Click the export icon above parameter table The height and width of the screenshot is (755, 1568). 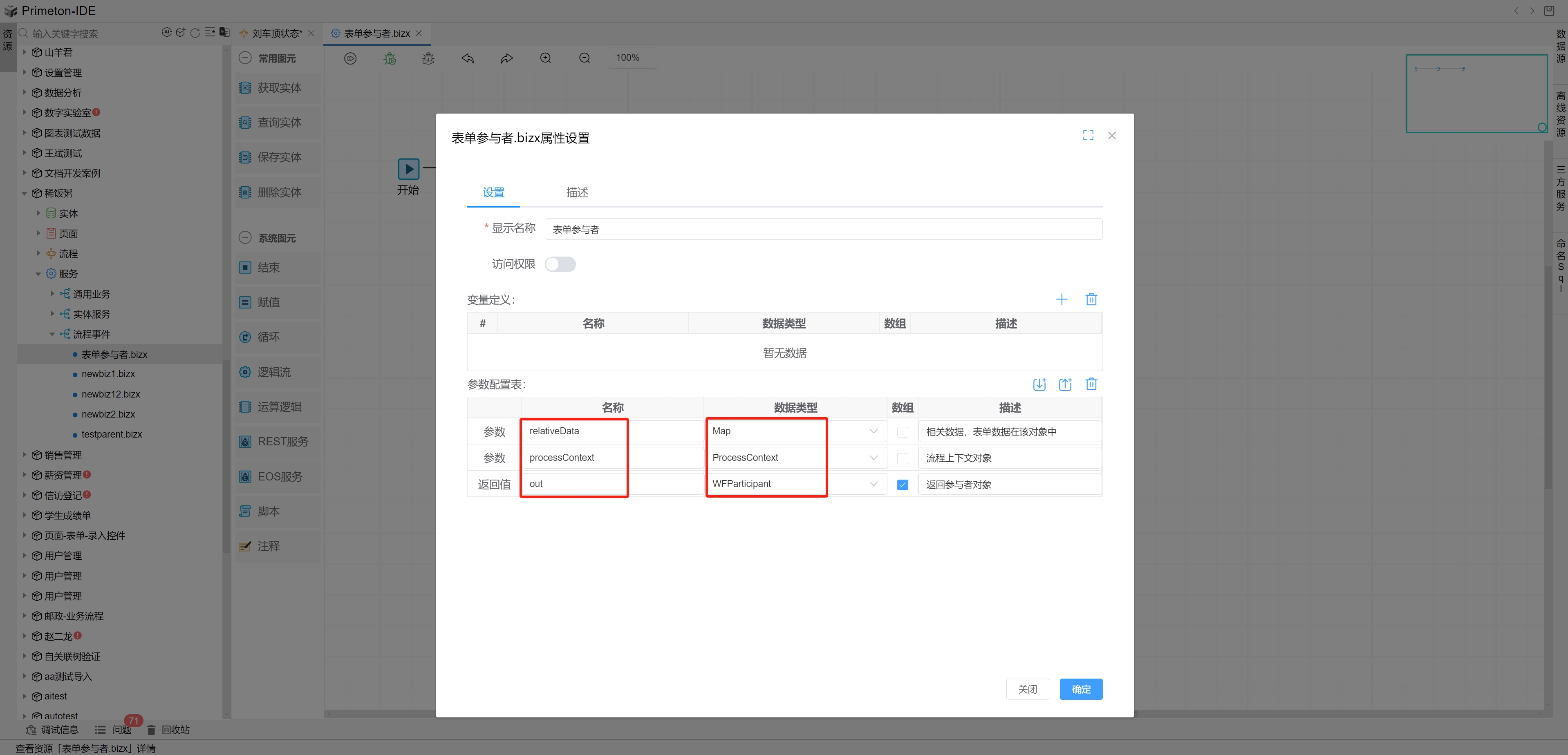(1064, 384)
